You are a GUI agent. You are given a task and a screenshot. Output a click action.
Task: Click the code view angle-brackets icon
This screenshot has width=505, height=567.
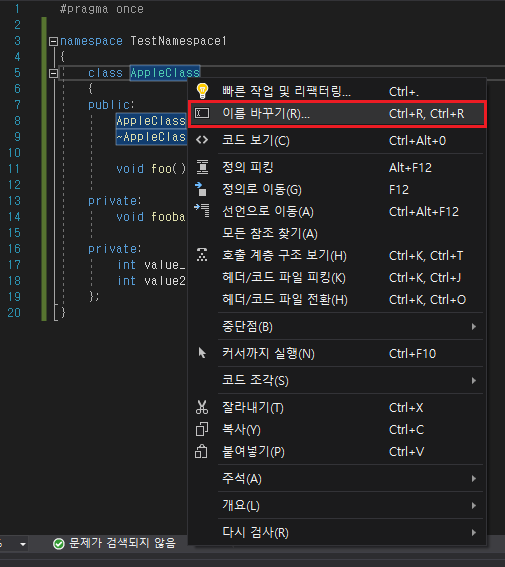[x=202, y=140]
